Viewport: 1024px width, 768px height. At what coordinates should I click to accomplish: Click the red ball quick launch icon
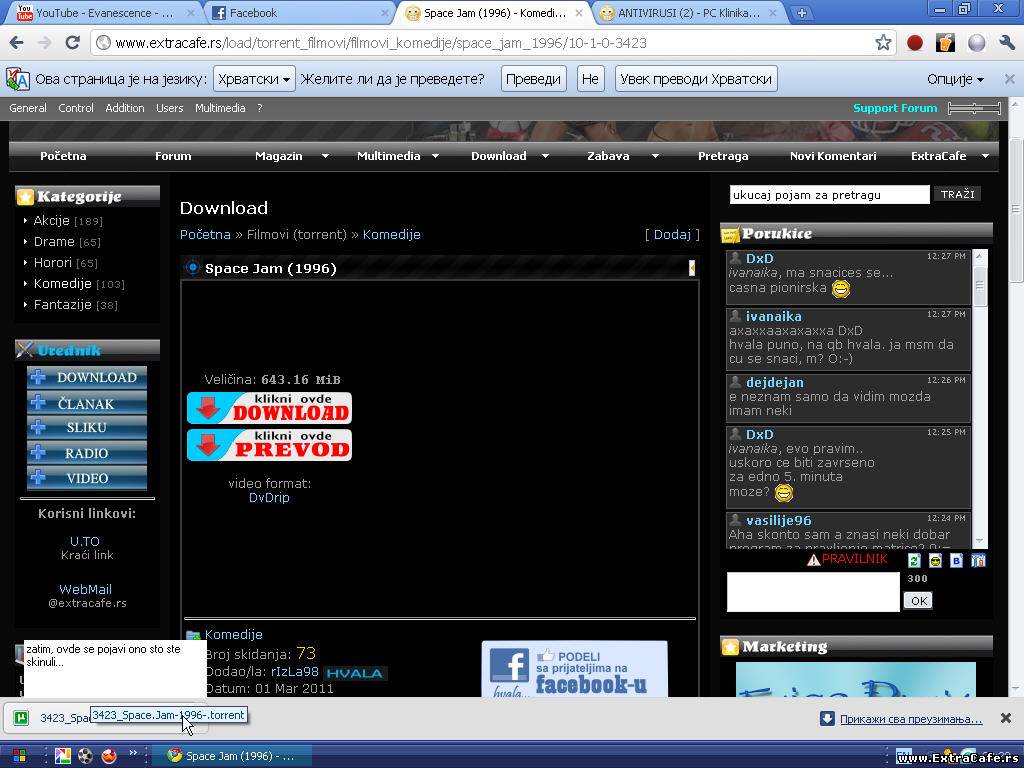pos(108,756)
